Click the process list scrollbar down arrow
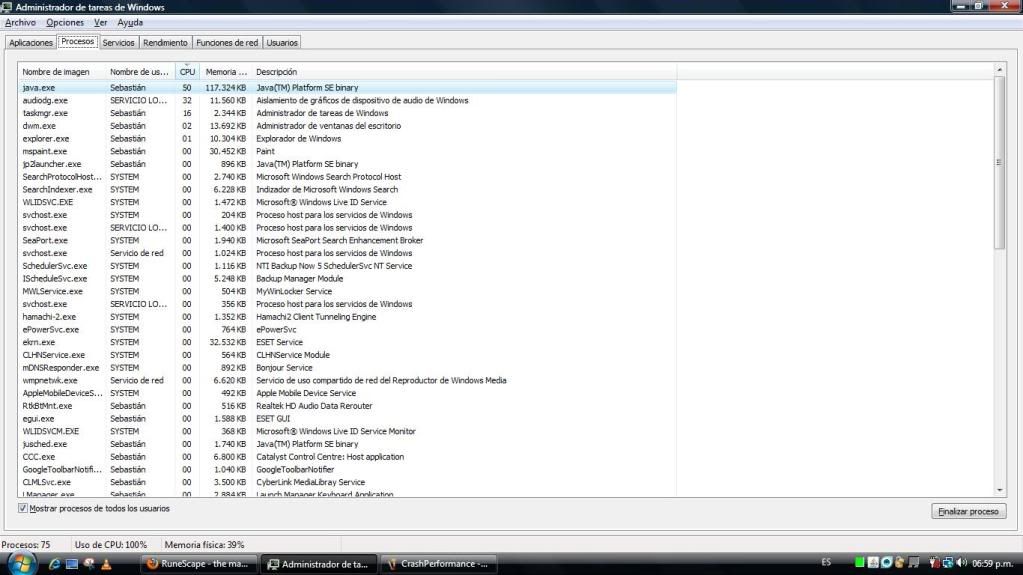Viewport: 1023px width, 575px height. pyautogui.click(x=1000, y=490)
